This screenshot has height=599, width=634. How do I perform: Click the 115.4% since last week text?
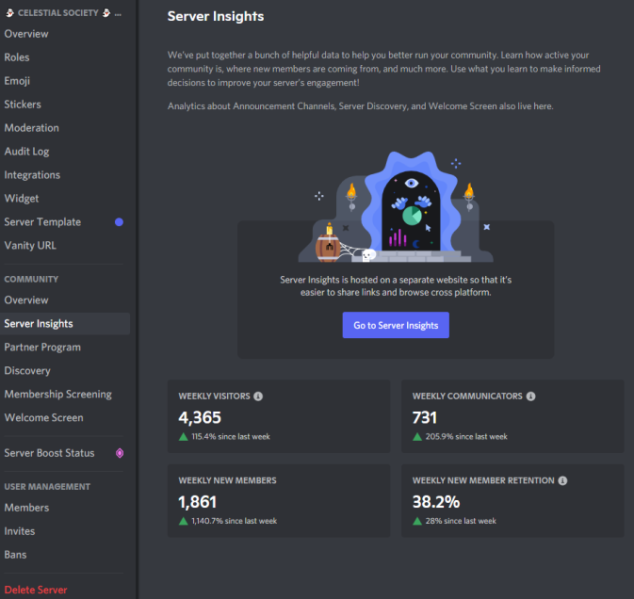tap(230, 437)
